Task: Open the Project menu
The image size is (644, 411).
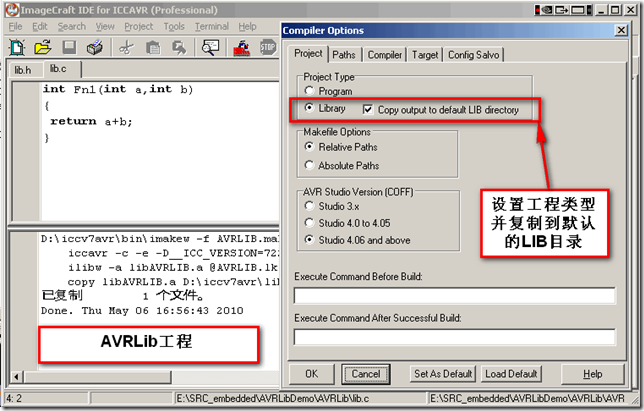Action: (x=138, y=27)
